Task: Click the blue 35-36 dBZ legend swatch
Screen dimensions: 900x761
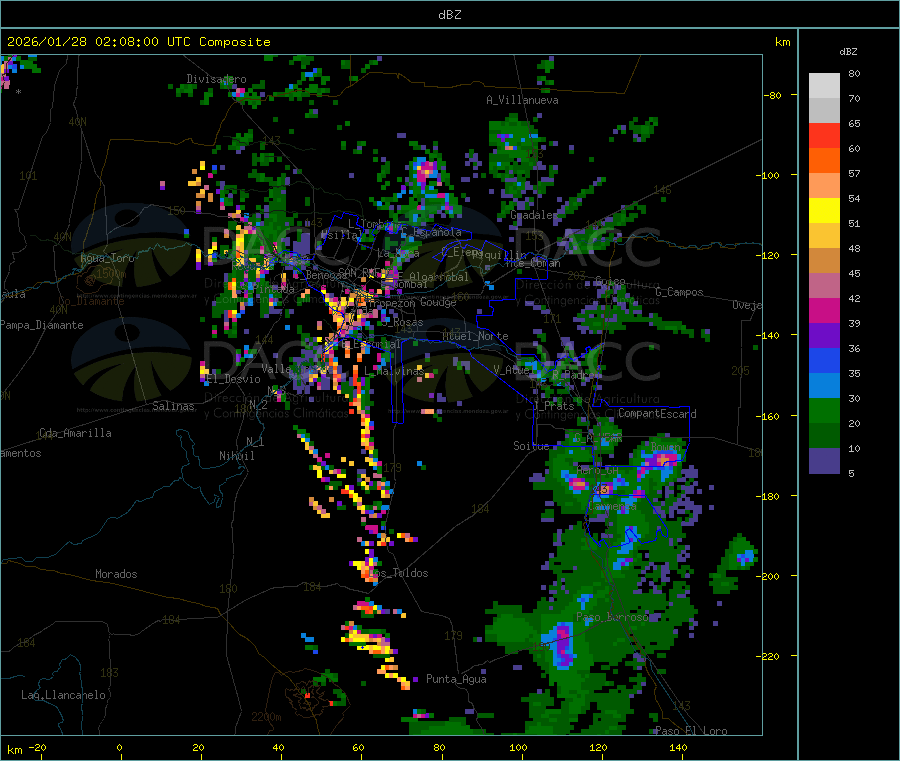Action: click(x=824, y=360)
